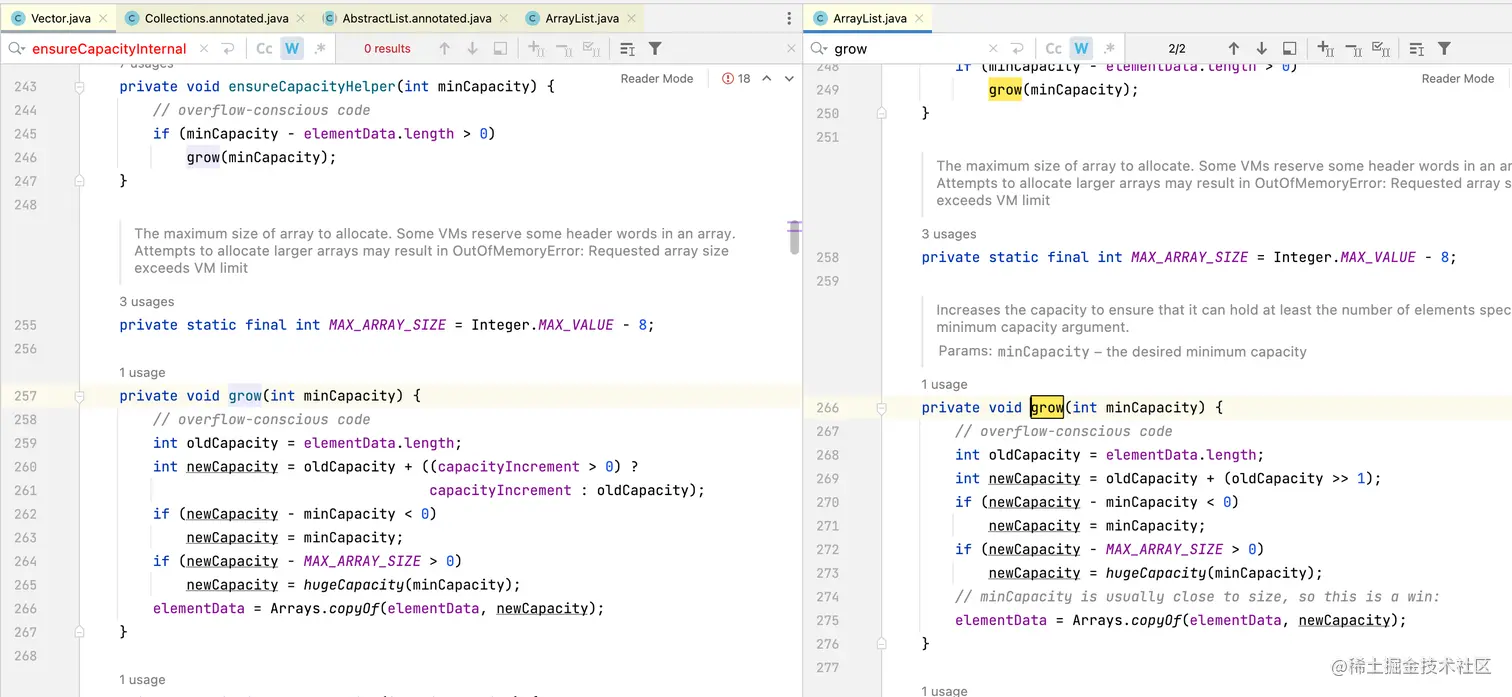Viewport: 1512px width, 697px height.
Task: Open left search results in Find window
Action: 501,48
